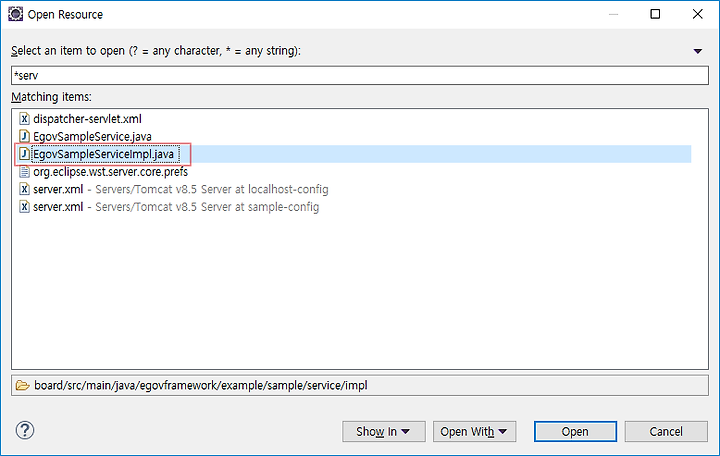Click the Open button
Image resolution: width=720 pixels, height=456 pixels.
(575, 432)
